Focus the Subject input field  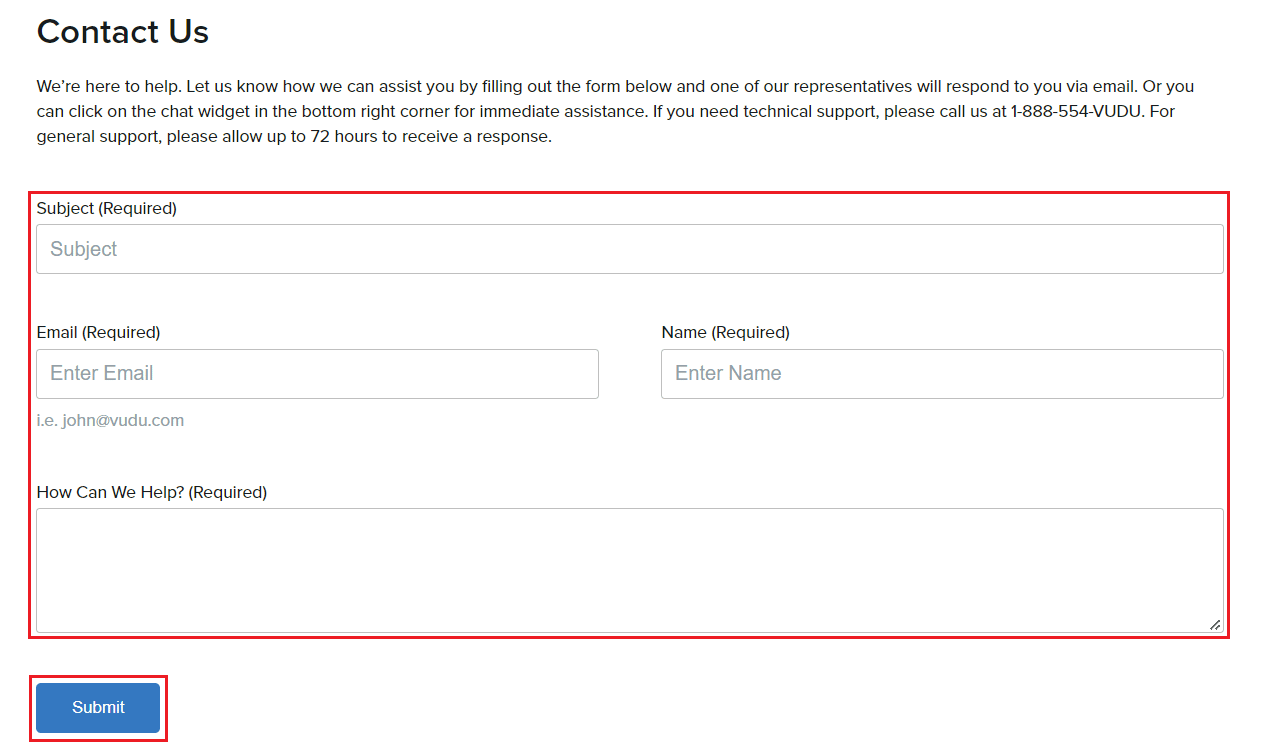click(x=630, y=249)
